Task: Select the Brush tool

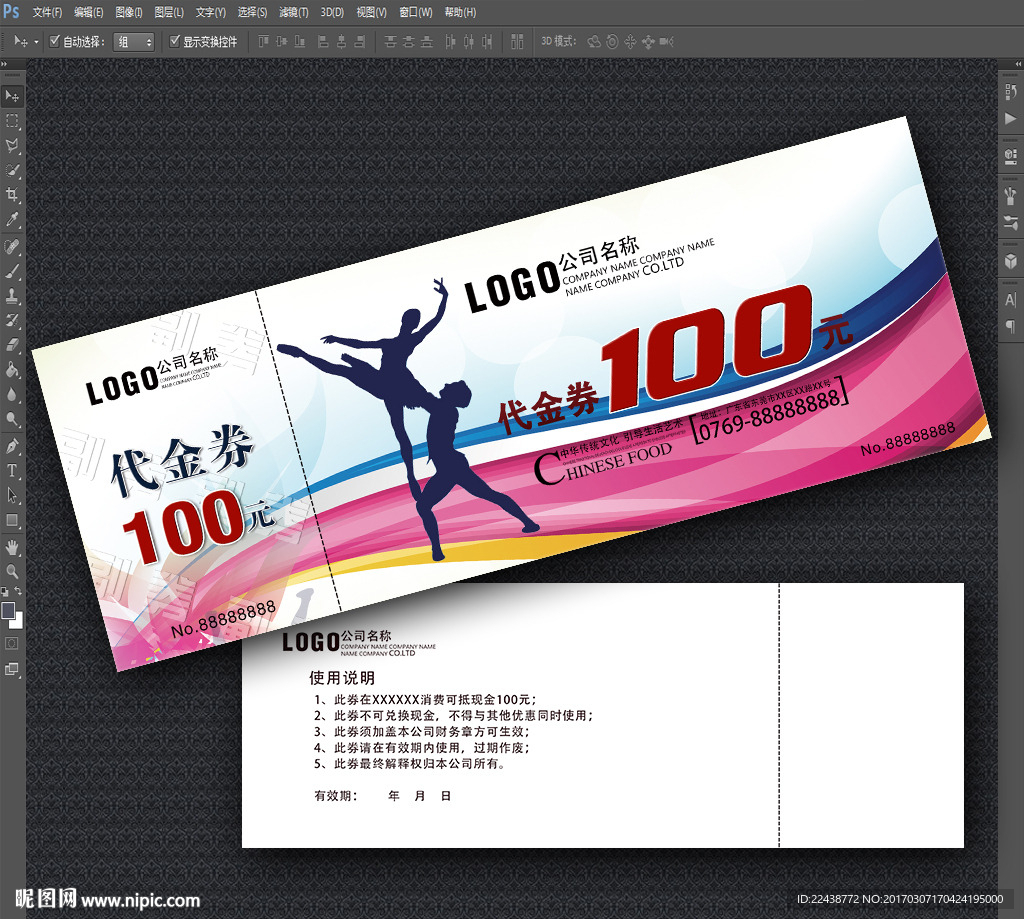Action: [12, 272]
